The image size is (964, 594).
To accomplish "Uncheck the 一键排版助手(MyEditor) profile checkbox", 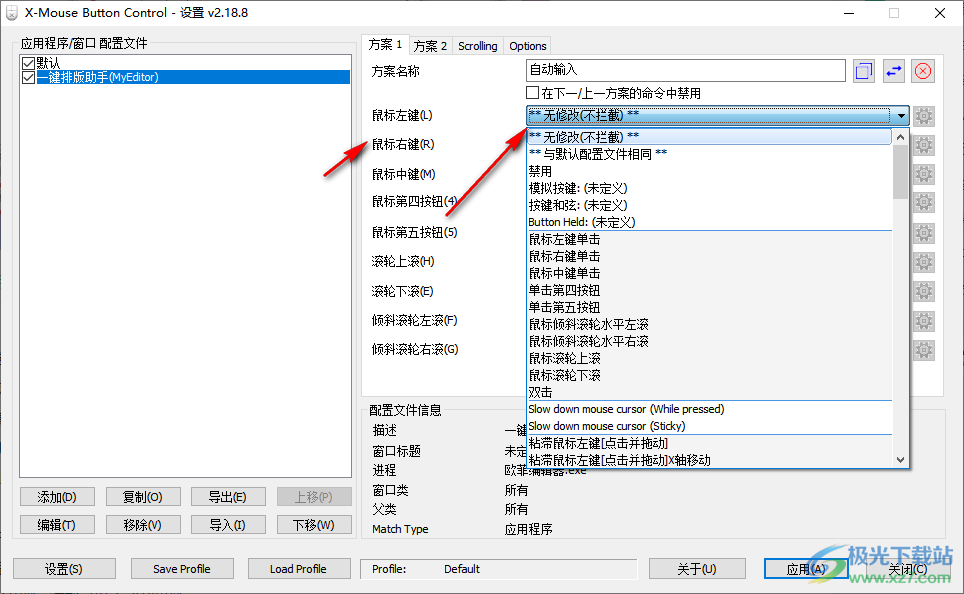I will point(28,77).
